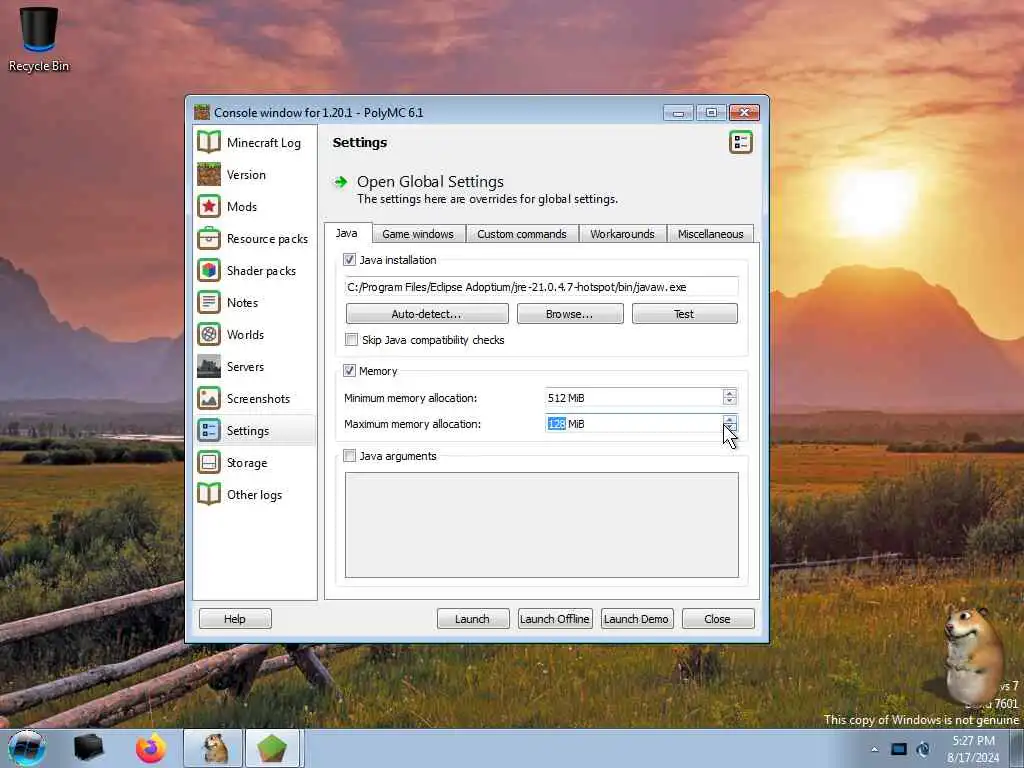Click the maximum memory allocation field

(x=633, y=424)
